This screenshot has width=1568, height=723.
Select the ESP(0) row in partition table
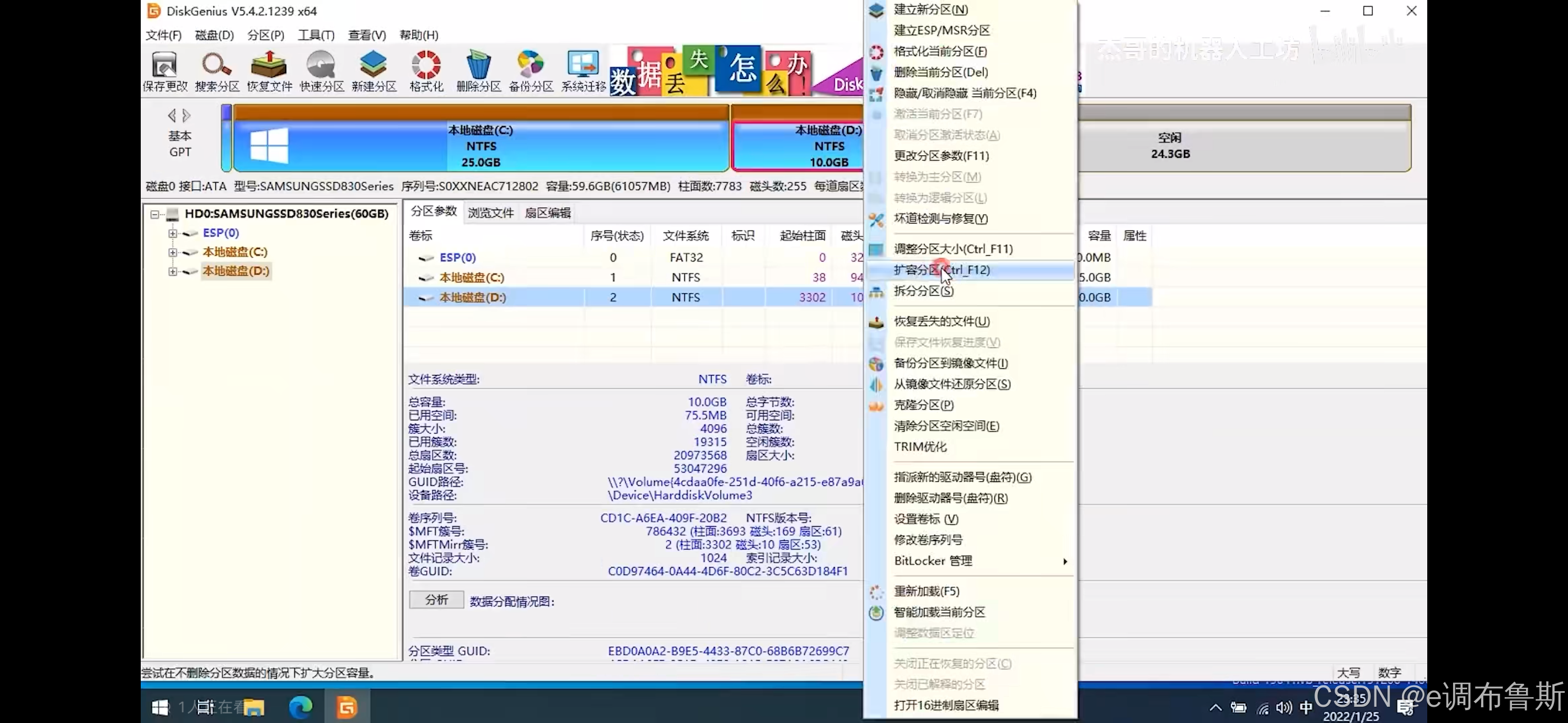[633, 257]
